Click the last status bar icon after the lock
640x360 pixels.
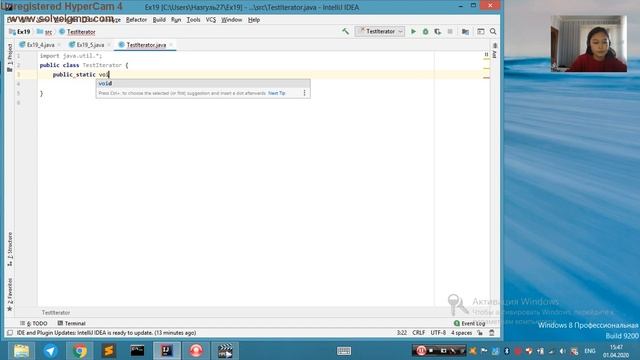tap(492, 333)
